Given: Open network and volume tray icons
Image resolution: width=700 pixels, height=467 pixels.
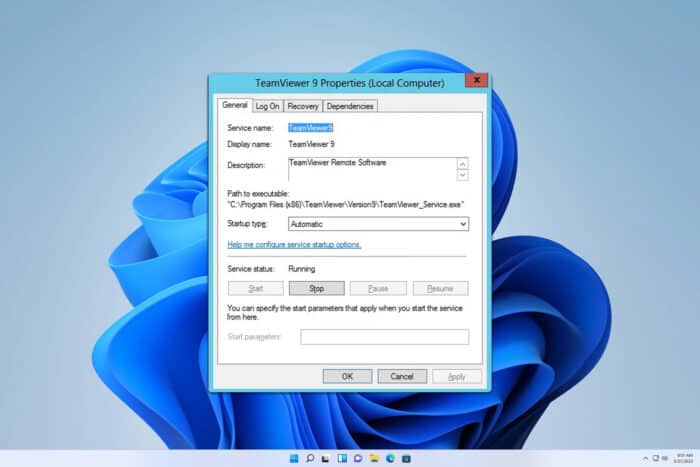Looking at the screenshot, I should 660,459.
